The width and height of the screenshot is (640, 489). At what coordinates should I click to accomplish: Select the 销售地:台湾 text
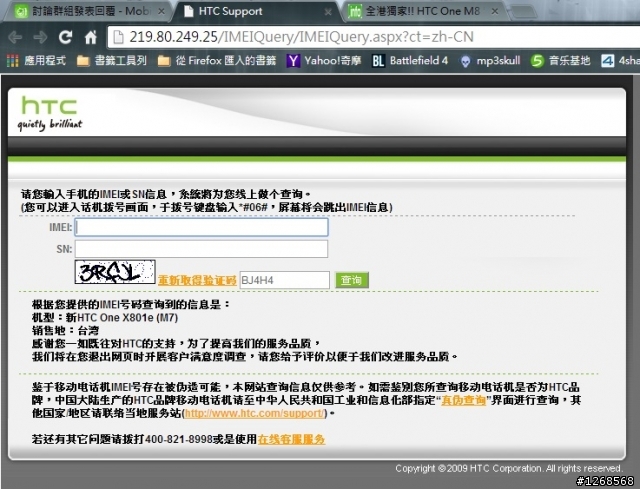tap(65, 331)
